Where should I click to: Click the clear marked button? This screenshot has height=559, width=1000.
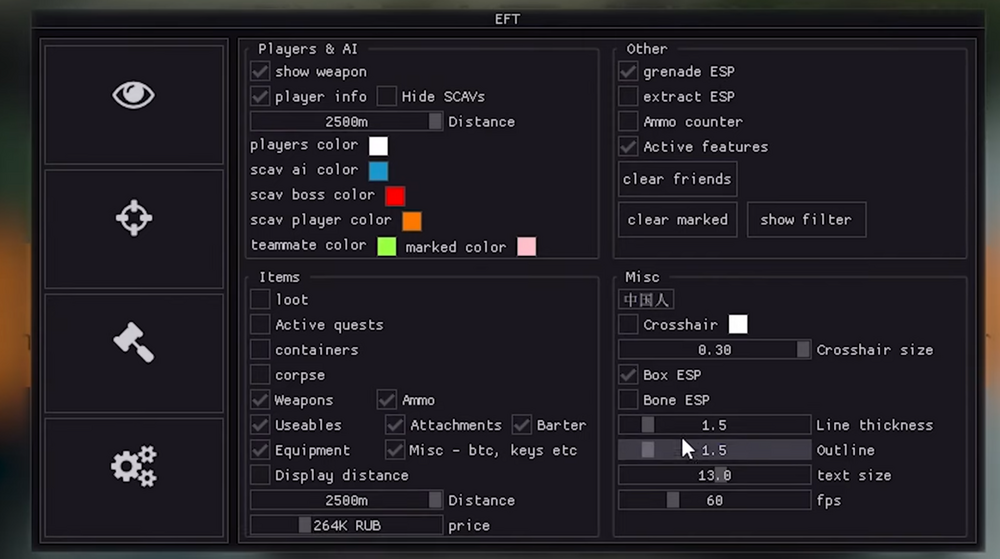point(677,220)
